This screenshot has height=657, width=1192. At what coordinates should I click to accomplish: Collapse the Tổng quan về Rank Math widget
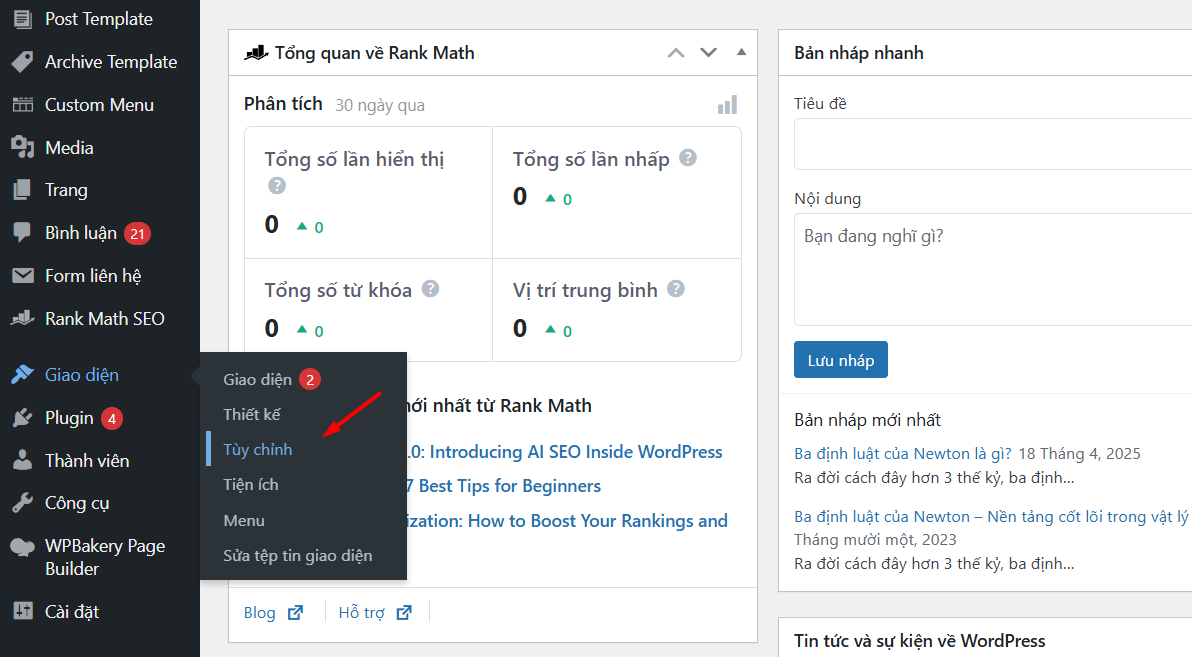(x=740, y=52)
